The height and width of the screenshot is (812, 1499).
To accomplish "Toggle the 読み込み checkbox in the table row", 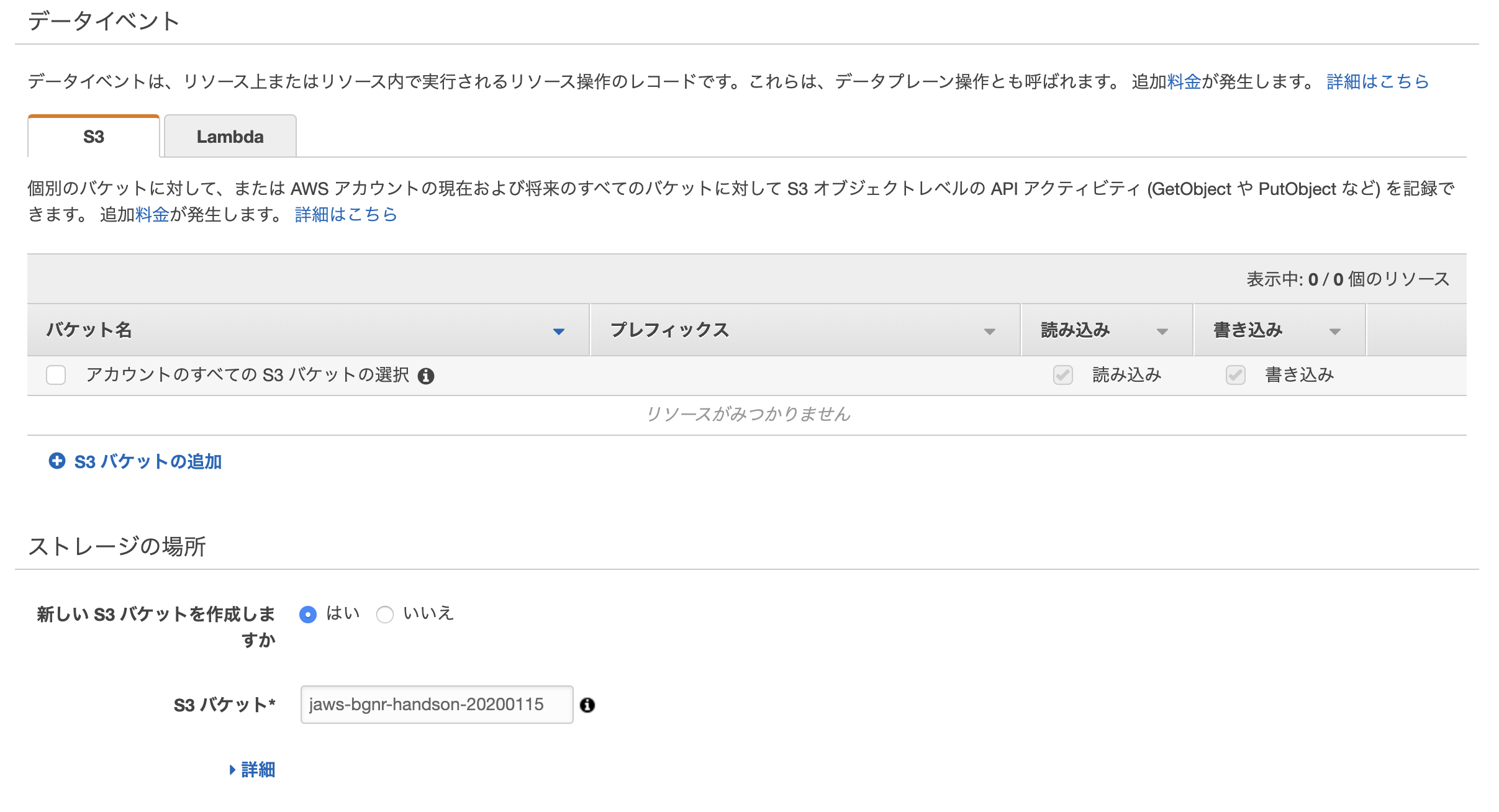I will (x=1062, y=376).
